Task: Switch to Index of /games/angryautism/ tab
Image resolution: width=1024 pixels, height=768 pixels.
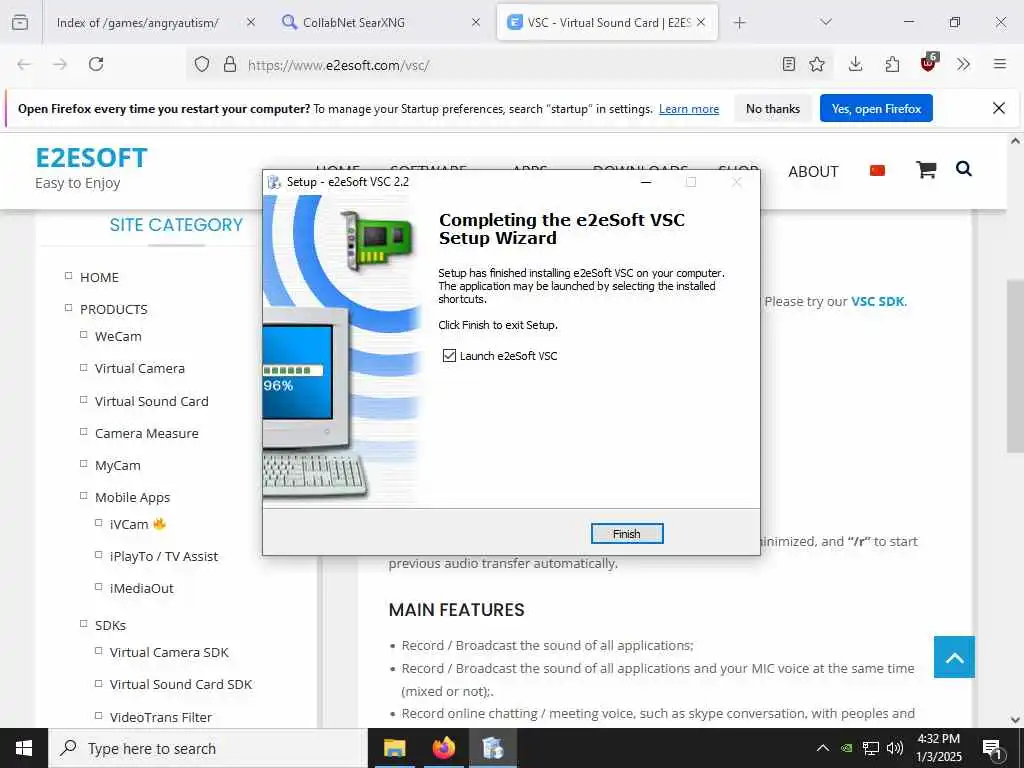Action: click(138, 22)
